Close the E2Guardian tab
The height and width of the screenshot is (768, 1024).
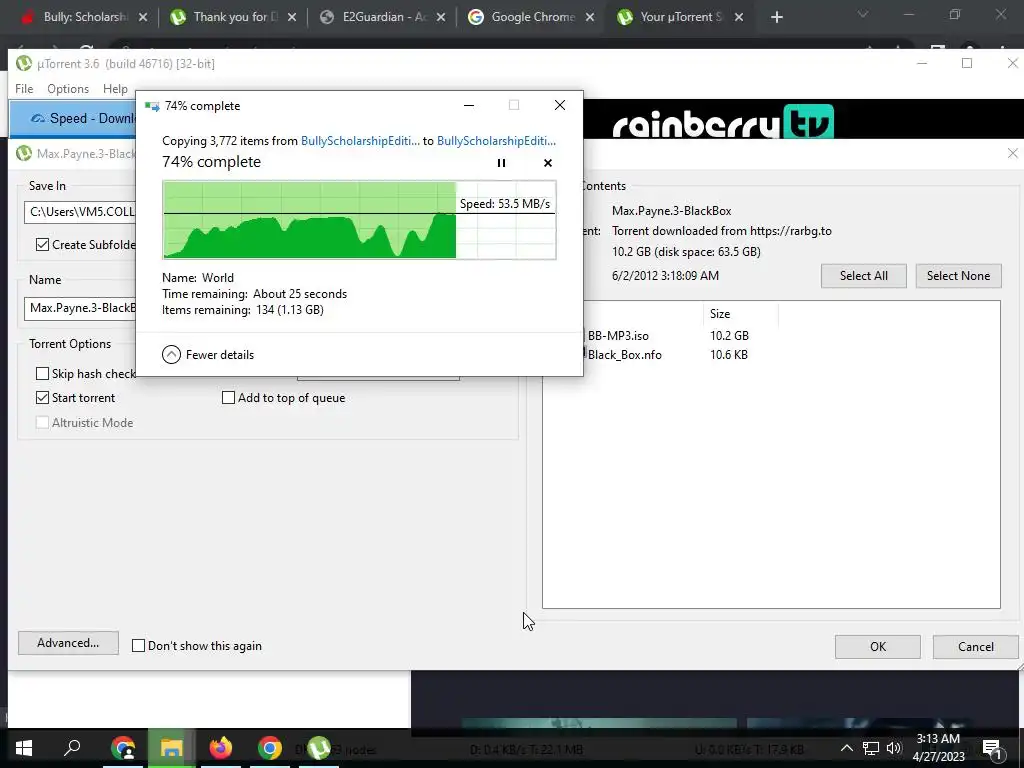point(441,17)
